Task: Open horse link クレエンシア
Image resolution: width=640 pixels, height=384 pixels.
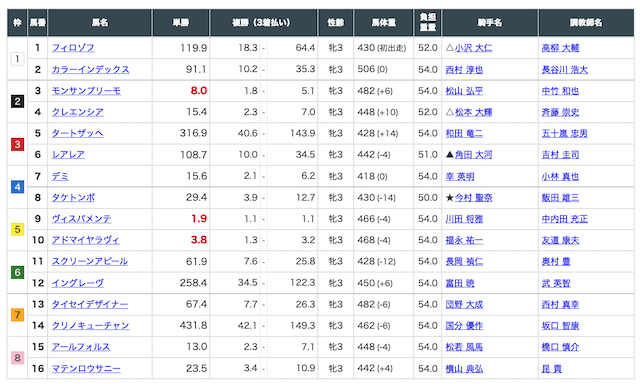Action: tap(78, 112)
